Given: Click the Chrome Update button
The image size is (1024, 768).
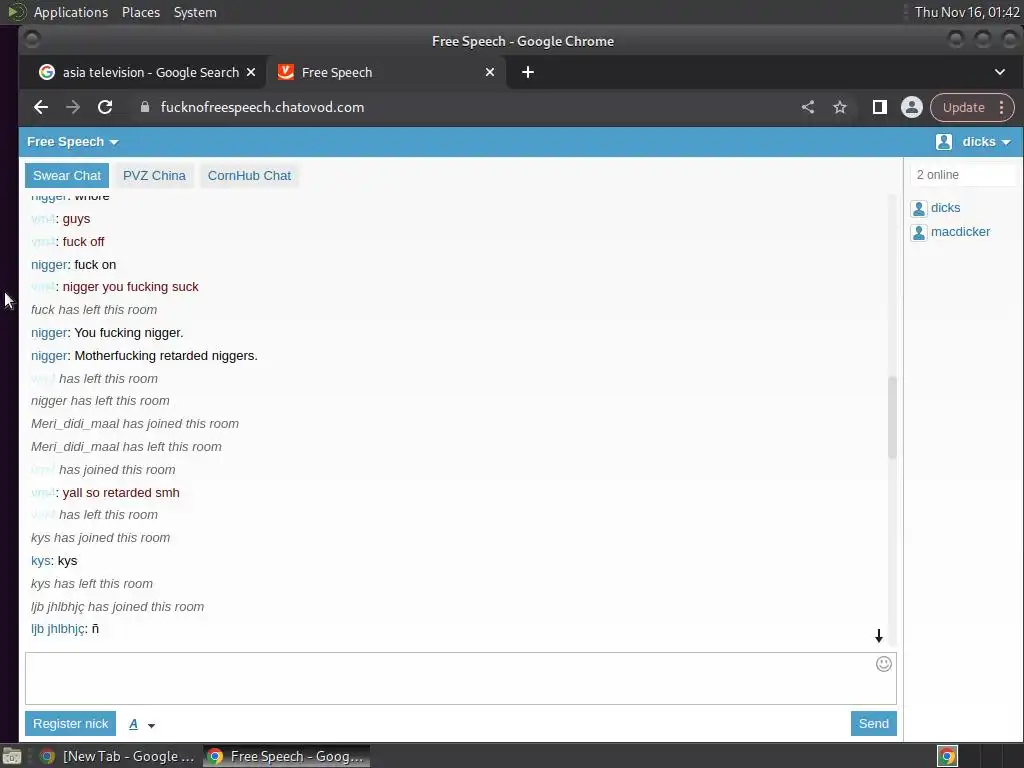Looking at the screenshot, I should click(x=963, y=107).
